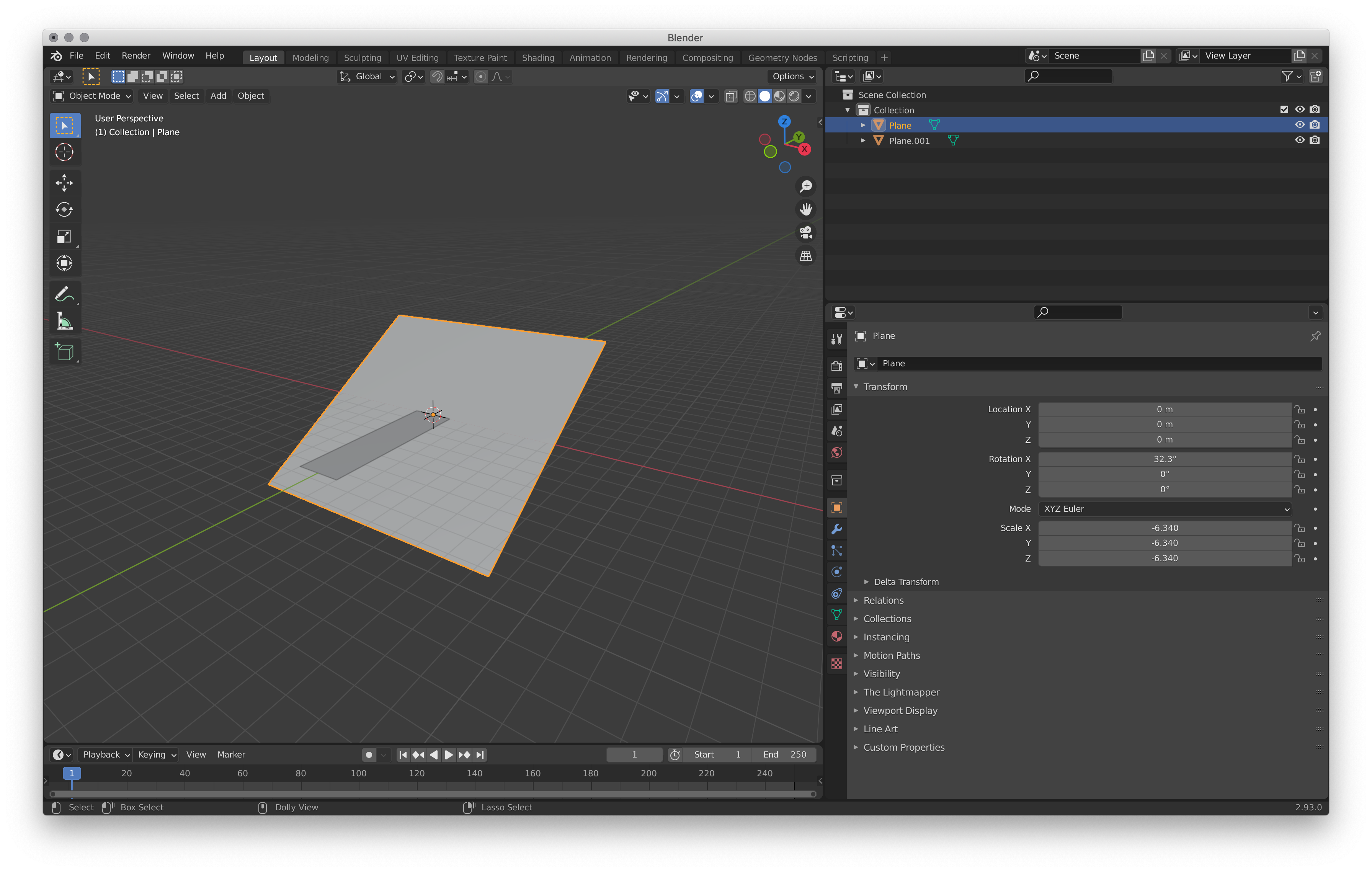Select the Cursor tool
This screenshot has width=1372, height=872.
(64, 152)
